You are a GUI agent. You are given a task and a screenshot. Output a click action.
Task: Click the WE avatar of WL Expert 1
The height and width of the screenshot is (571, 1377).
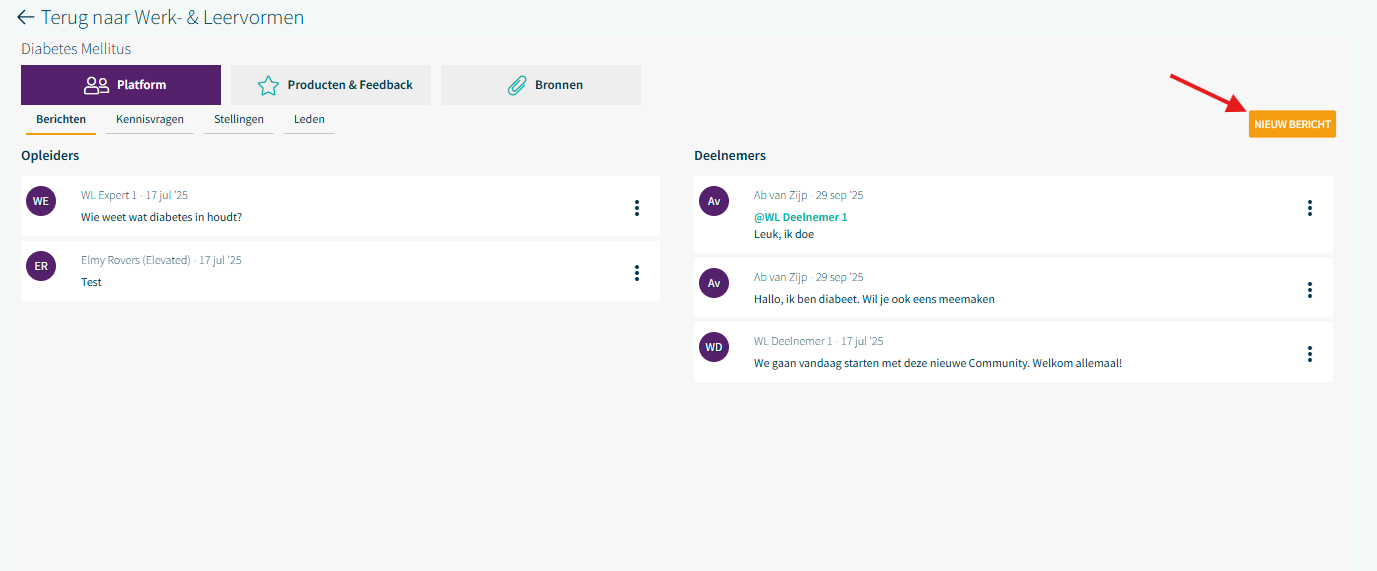(x=41, y=201)
